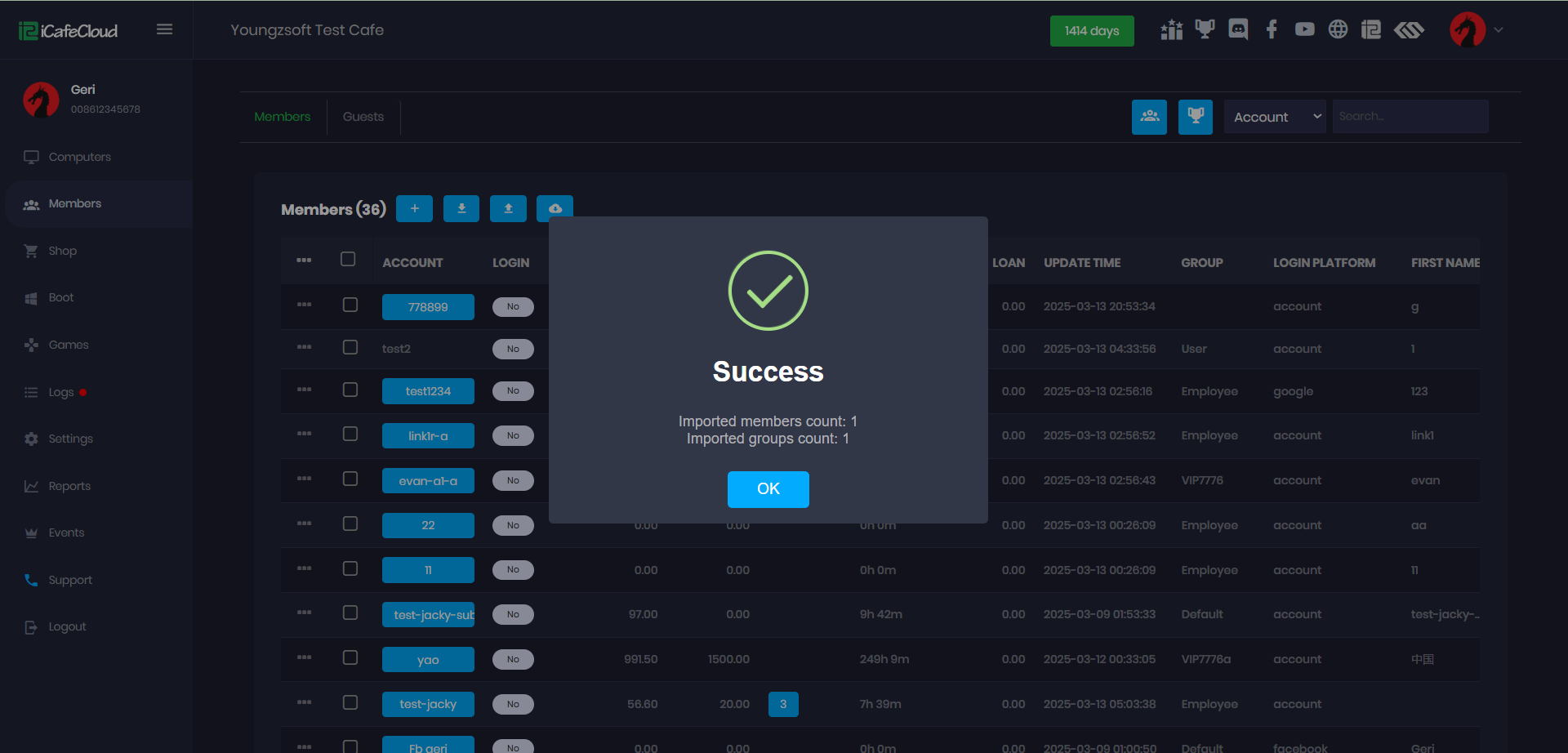Viewport: 1568px width, 753px height.
Task: Click the add member plus button
Action: click(x=414, y=209)
